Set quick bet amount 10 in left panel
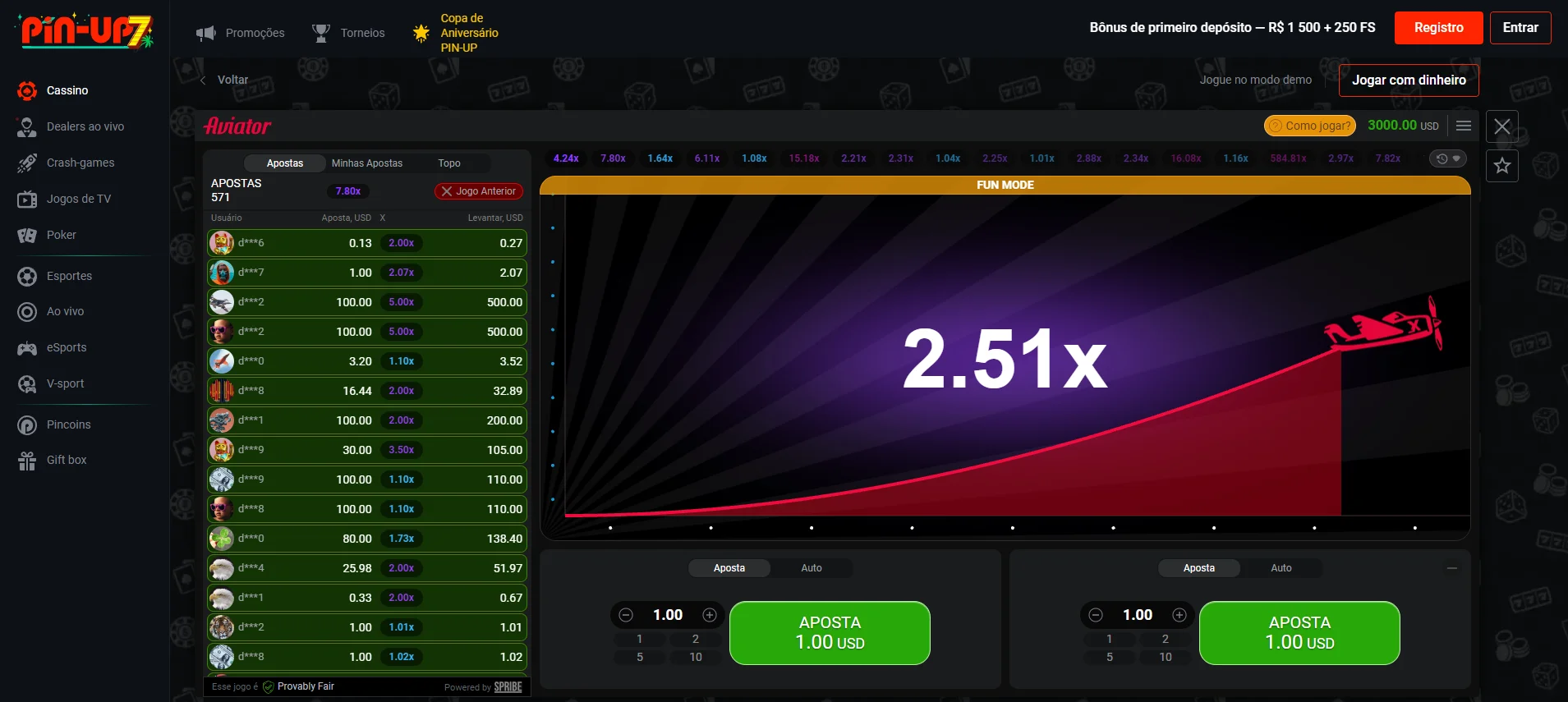1568x702 pixels. pyautogui.click(x=696, y=657)
